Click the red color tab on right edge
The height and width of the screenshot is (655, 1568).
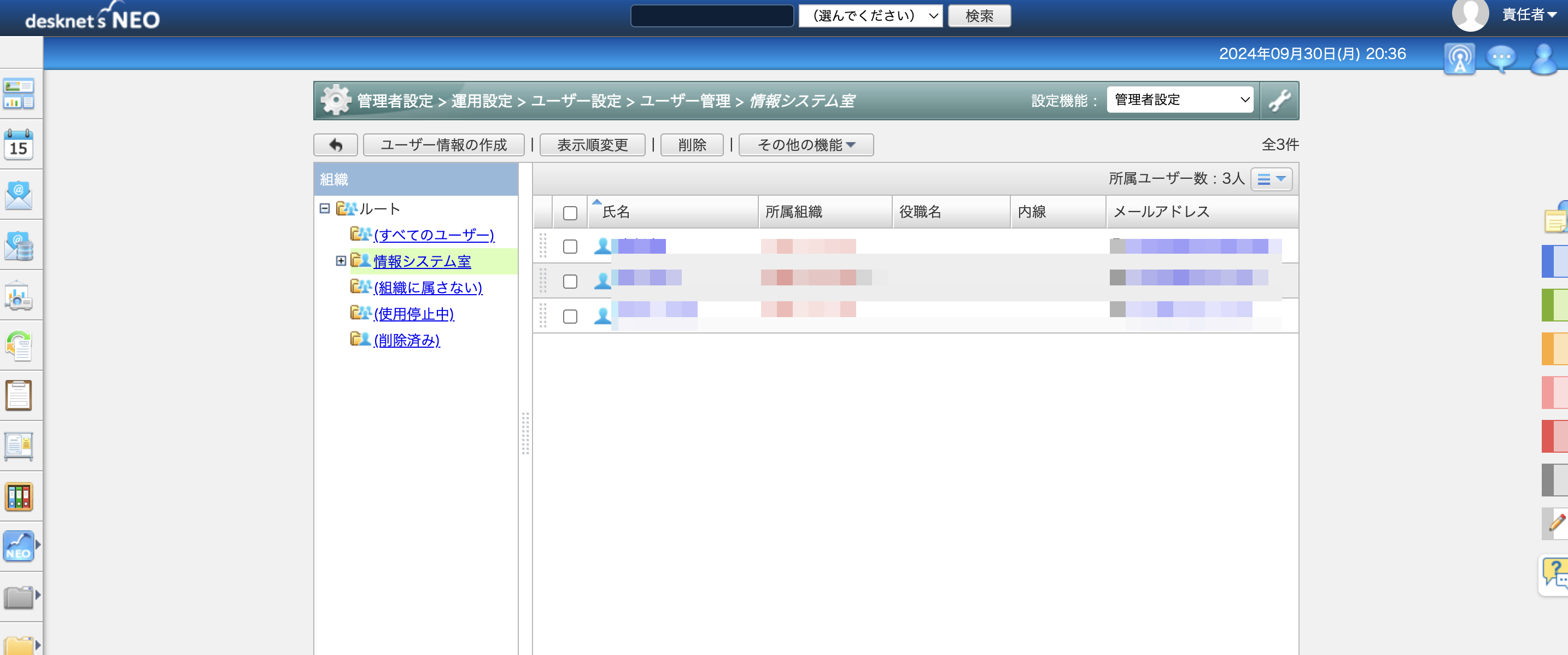click(x=1554, y=436)
